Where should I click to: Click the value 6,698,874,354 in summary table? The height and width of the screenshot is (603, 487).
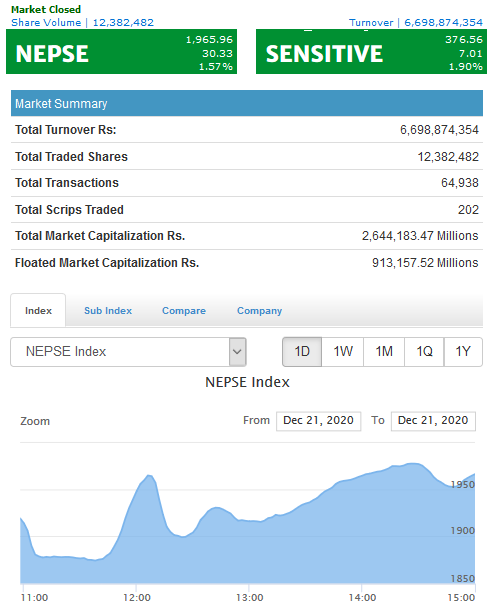coord(439,130)
